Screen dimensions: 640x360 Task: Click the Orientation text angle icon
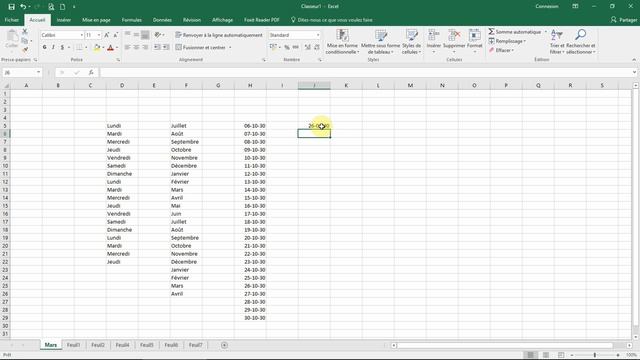coord(158,35)
